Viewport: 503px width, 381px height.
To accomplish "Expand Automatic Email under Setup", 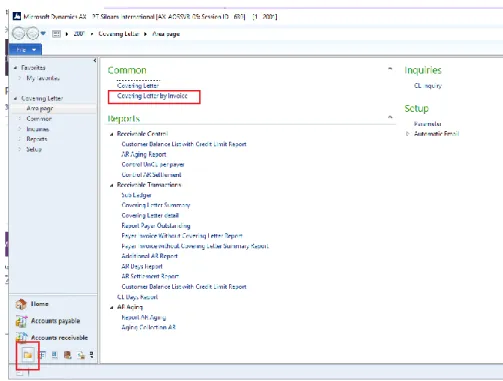I will click(x=407, y=134).
